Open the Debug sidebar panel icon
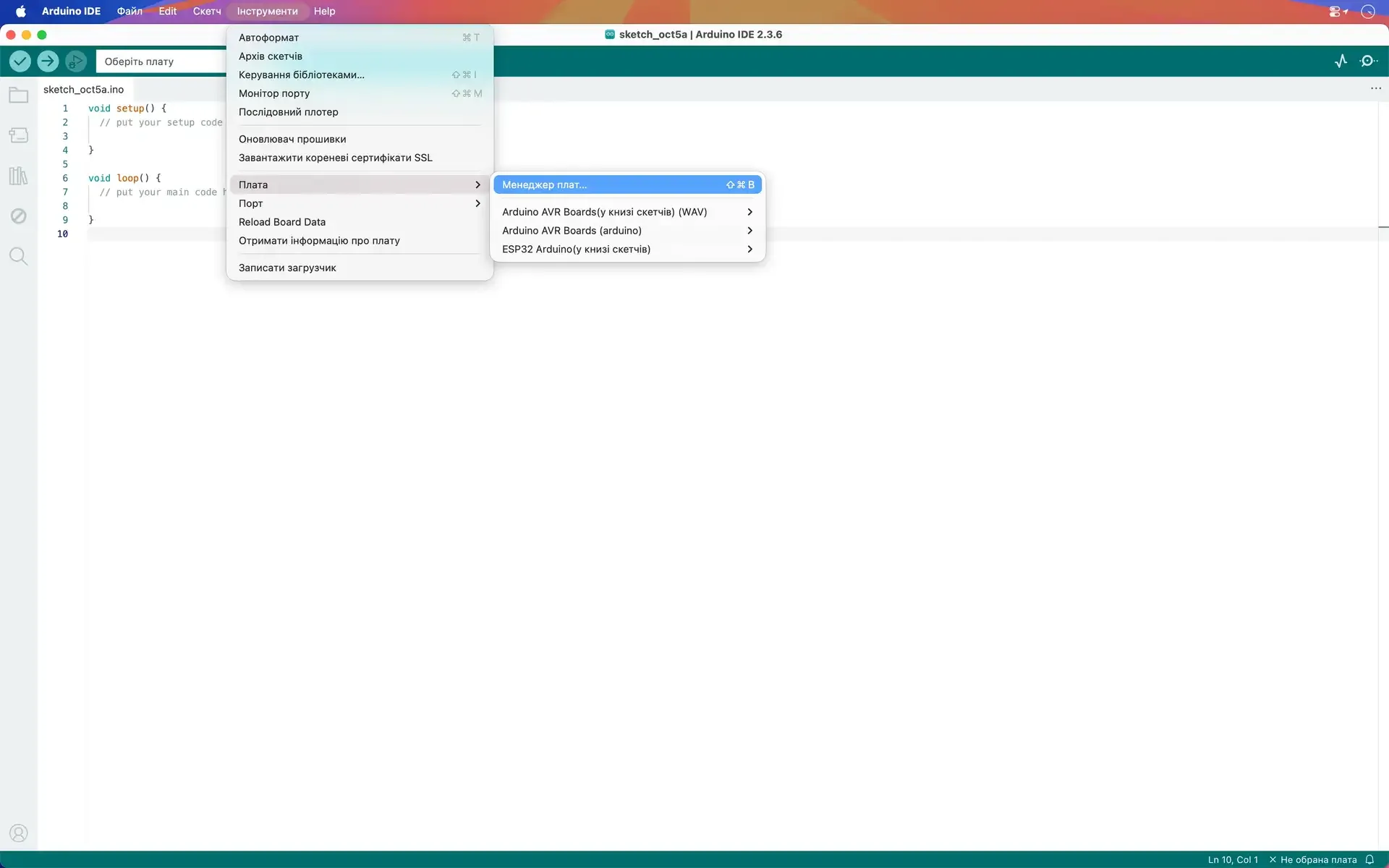Viewport: 1389px width, 868px height. [x=18, y=216]
